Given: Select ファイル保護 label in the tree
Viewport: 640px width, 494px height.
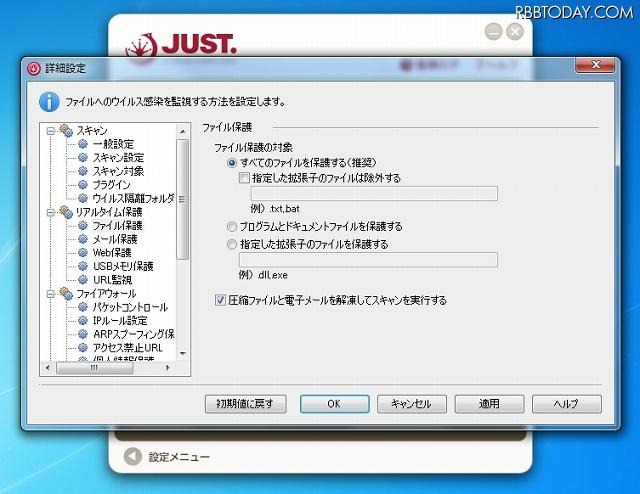Looking at the screenshot, I should point(118,225).
